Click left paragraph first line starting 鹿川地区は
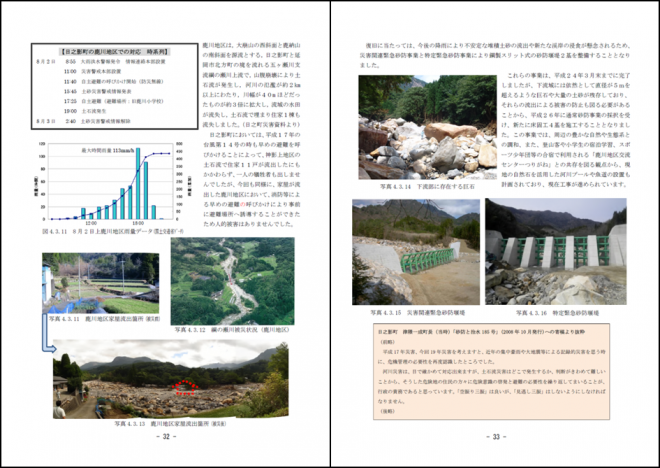Viewport: 660px width, 468px height. coord(252,45)
